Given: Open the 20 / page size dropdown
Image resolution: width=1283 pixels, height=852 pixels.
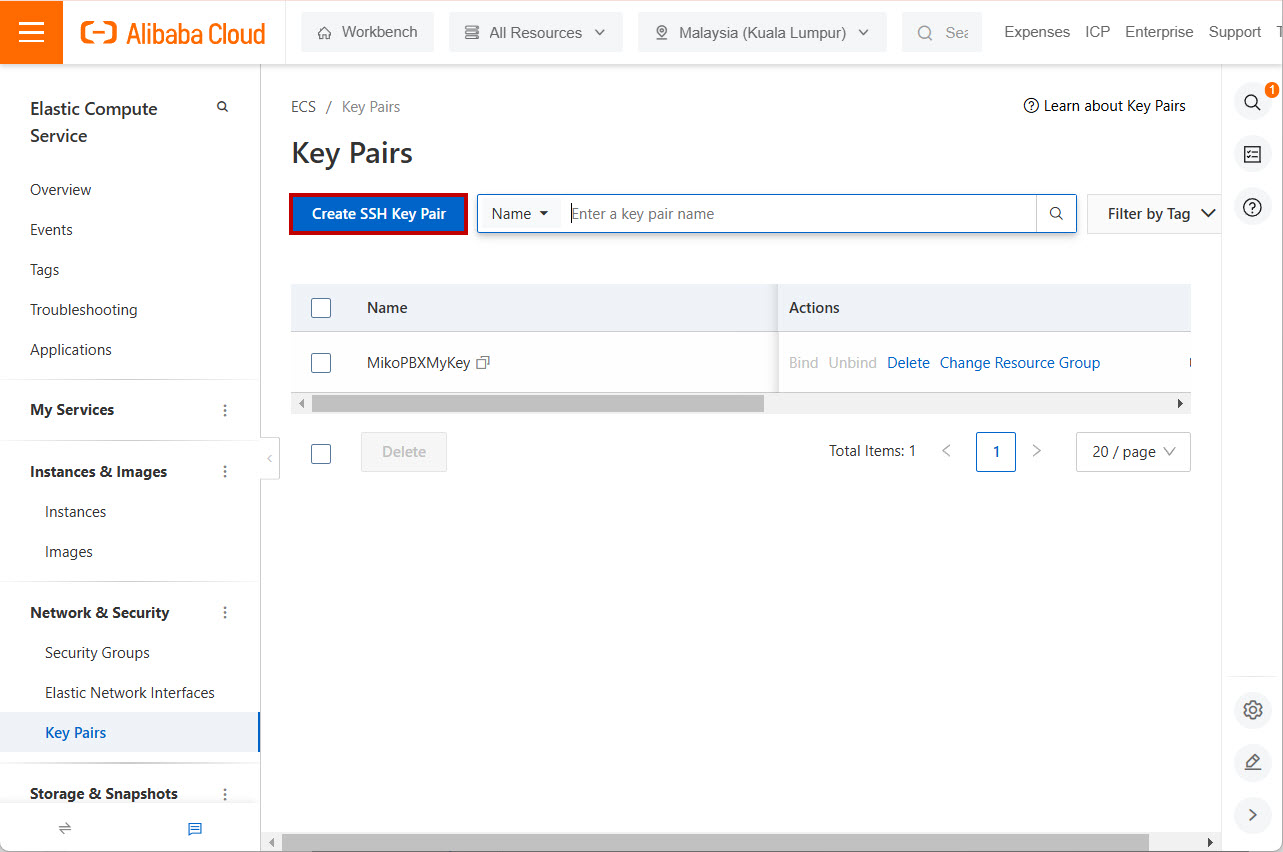Looking at the screenshot, I should (1132, 452).
